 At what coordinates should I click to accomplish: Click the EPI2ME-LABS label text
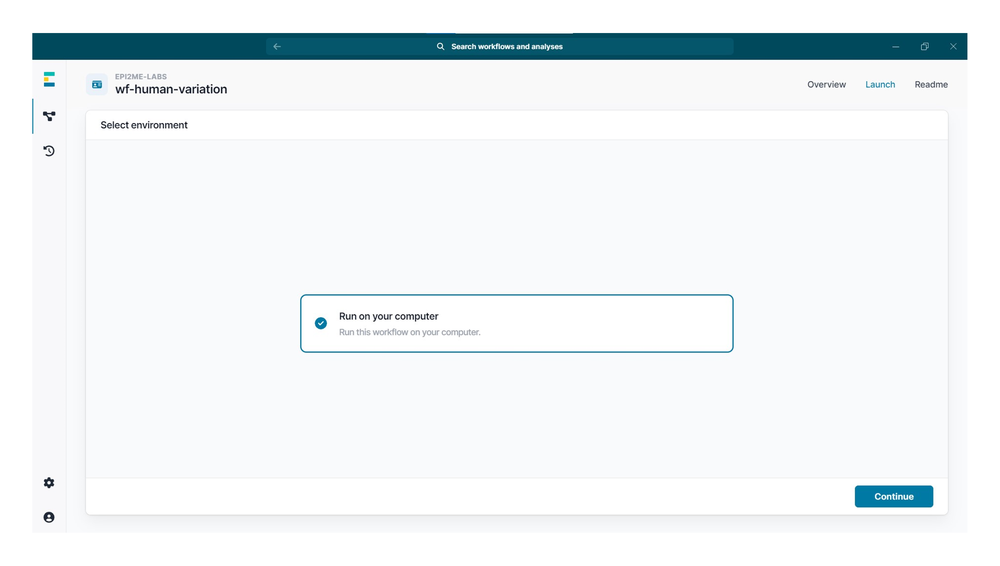[141, 77]
